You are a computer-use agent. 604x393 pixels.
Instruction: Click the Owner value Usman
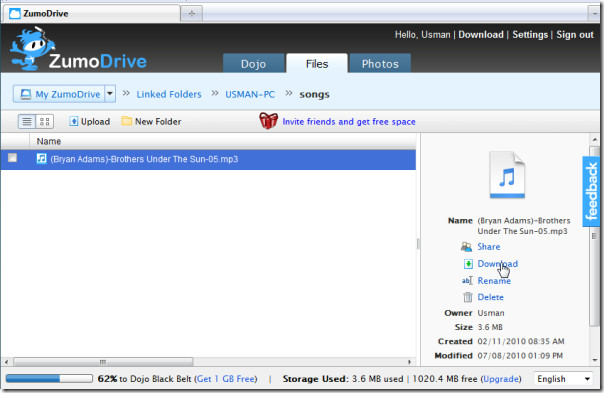(491, 313)
